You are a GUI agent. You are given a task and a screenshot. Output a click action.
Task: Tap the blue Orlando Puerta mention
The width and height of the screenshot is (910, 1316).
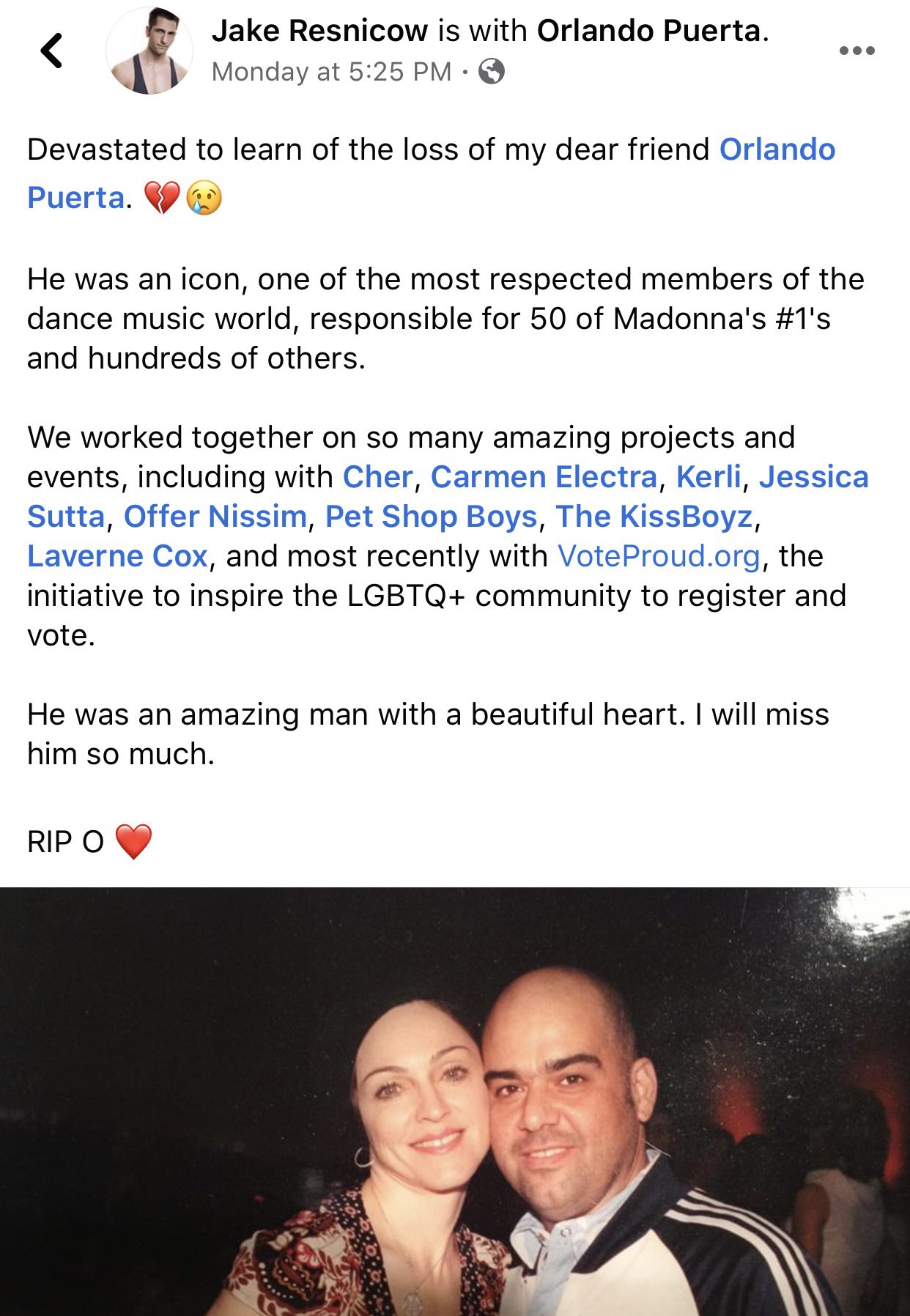777,149
